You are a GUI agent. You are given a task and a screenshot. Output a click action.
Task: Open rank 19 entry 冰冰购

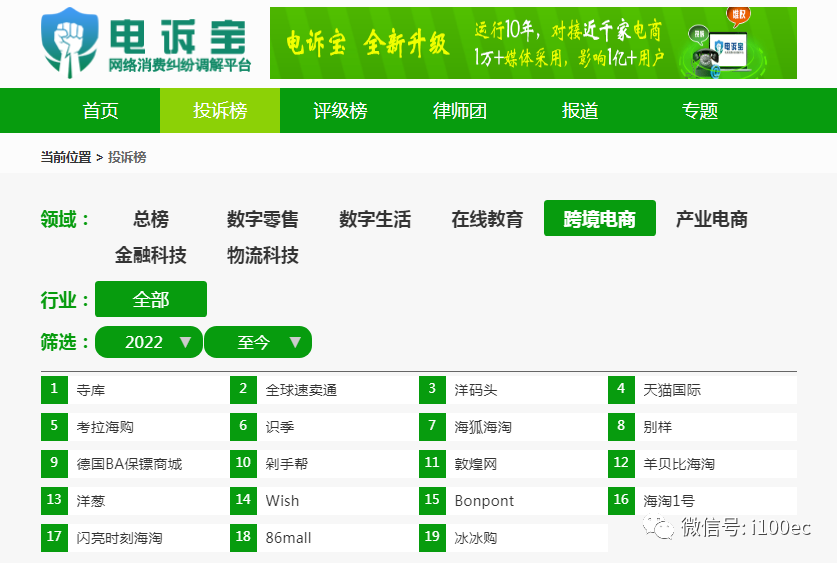[513, 538]
